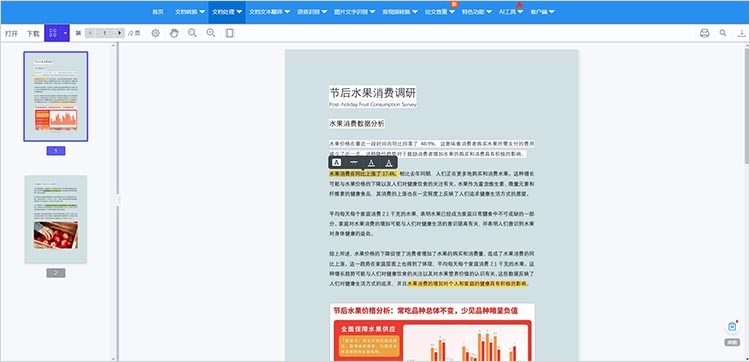This screenshot has width=750, height=362.
Task: Click the page number input field
Action: [x=105, y=33]
